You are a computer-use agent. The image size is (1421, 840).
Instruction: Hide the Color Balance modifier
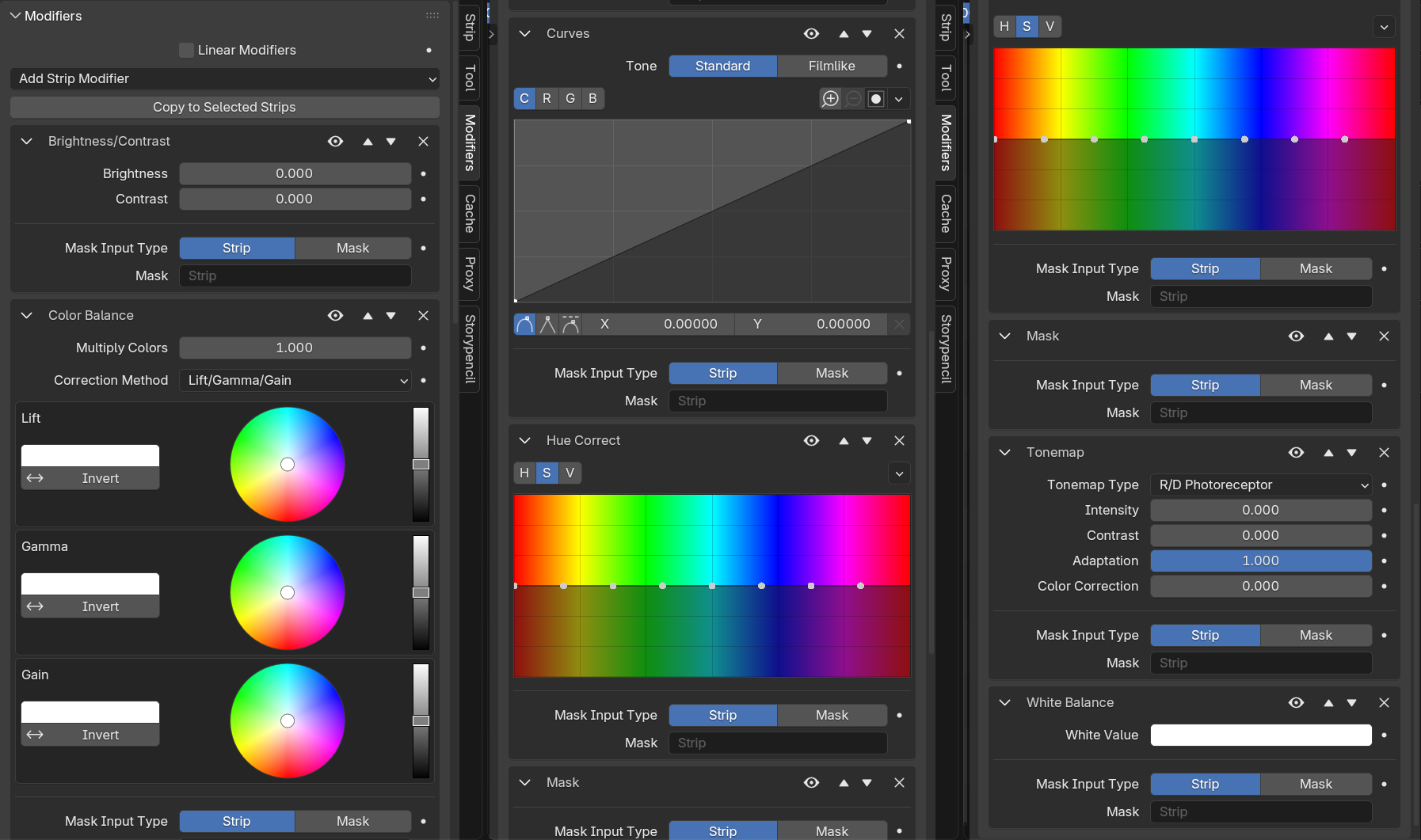click(336, 315)
